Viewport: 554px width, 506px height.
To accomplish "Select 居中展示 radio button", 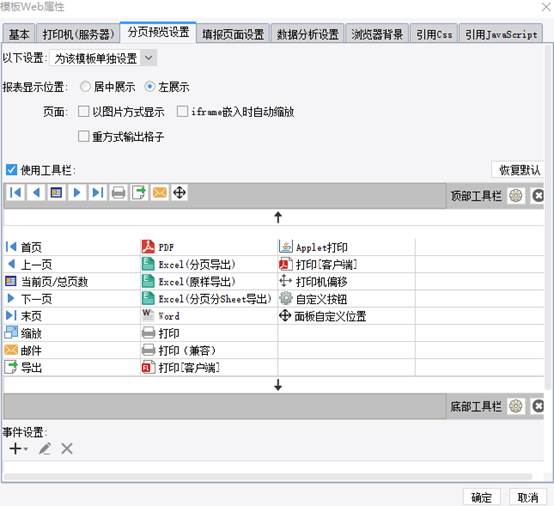I will pos(85,87).
